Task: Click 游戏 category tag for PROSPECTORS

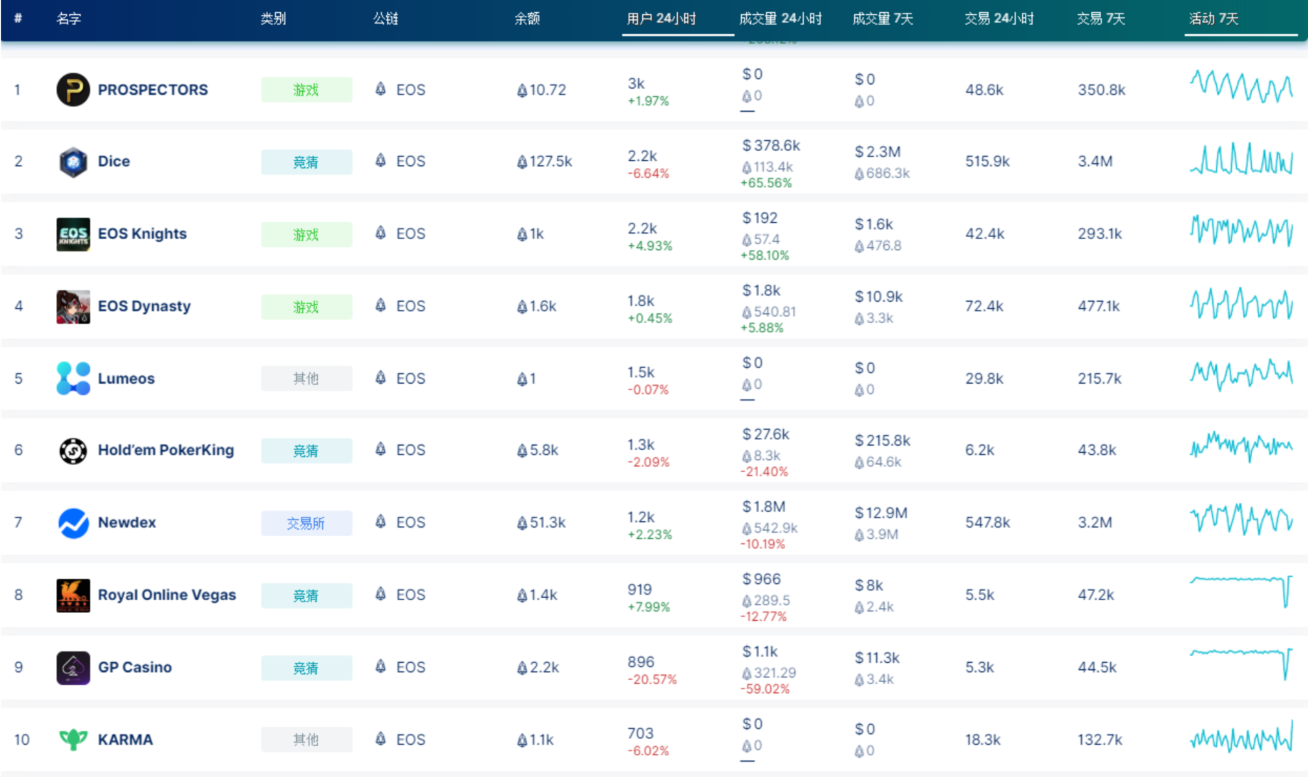Action: pos(307,90)
